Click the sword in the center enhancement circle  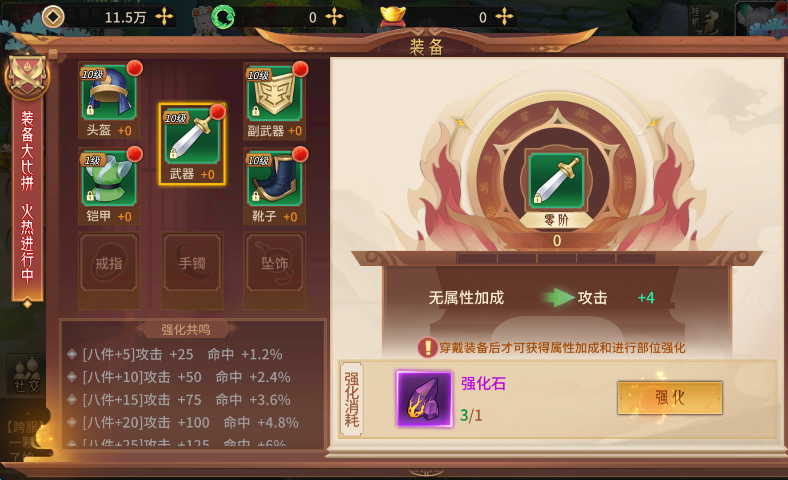coord(556,179)
